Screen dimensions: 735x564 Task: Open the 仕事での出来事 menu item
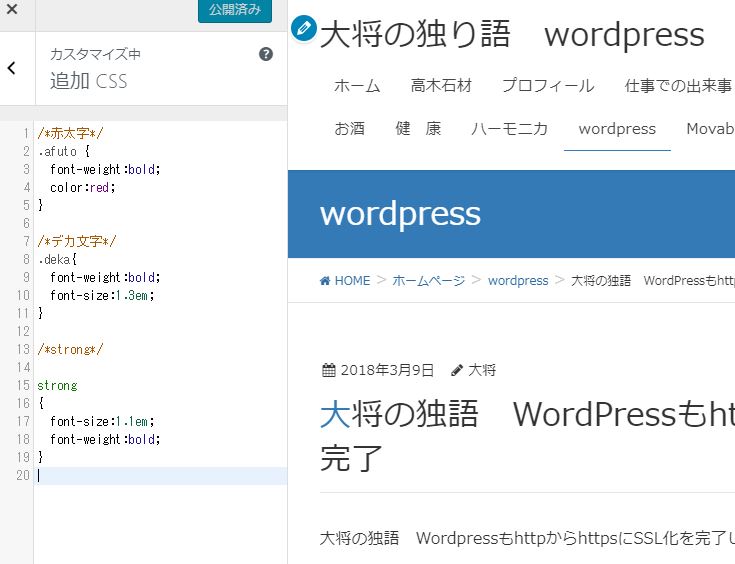click(x=679, y=86)
